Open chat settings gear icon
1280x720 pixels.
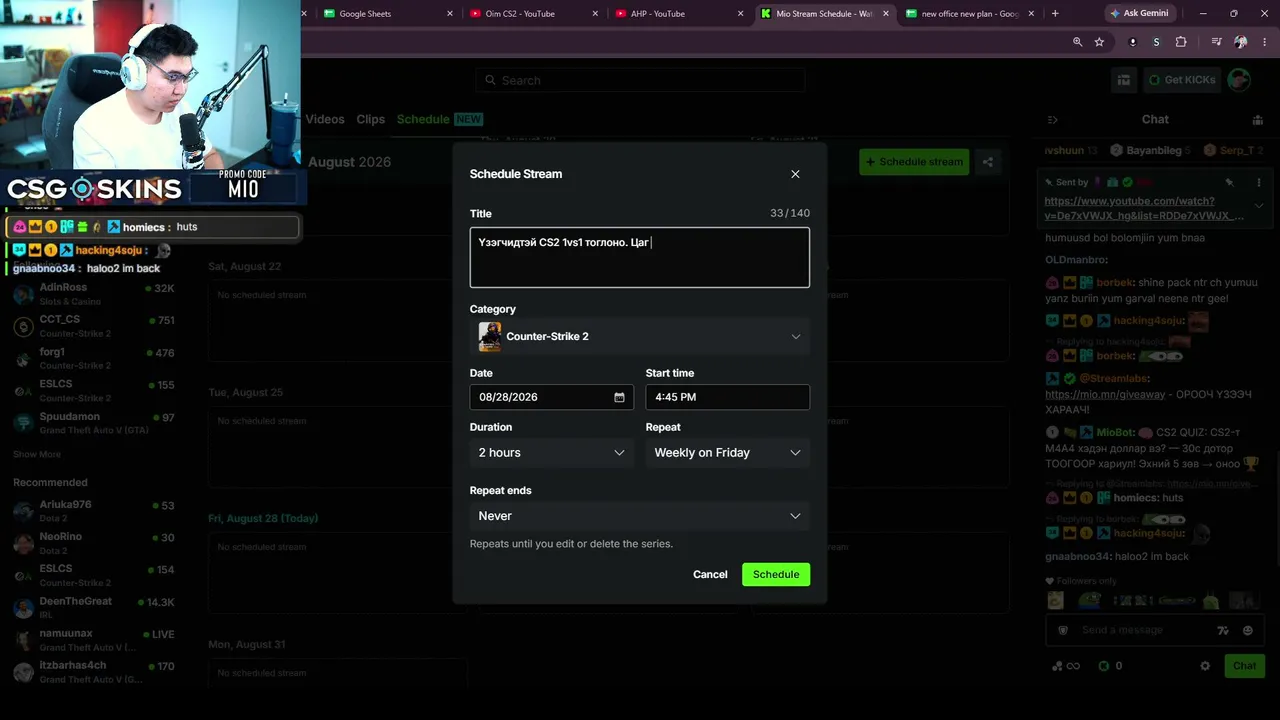pos(1205,666)
